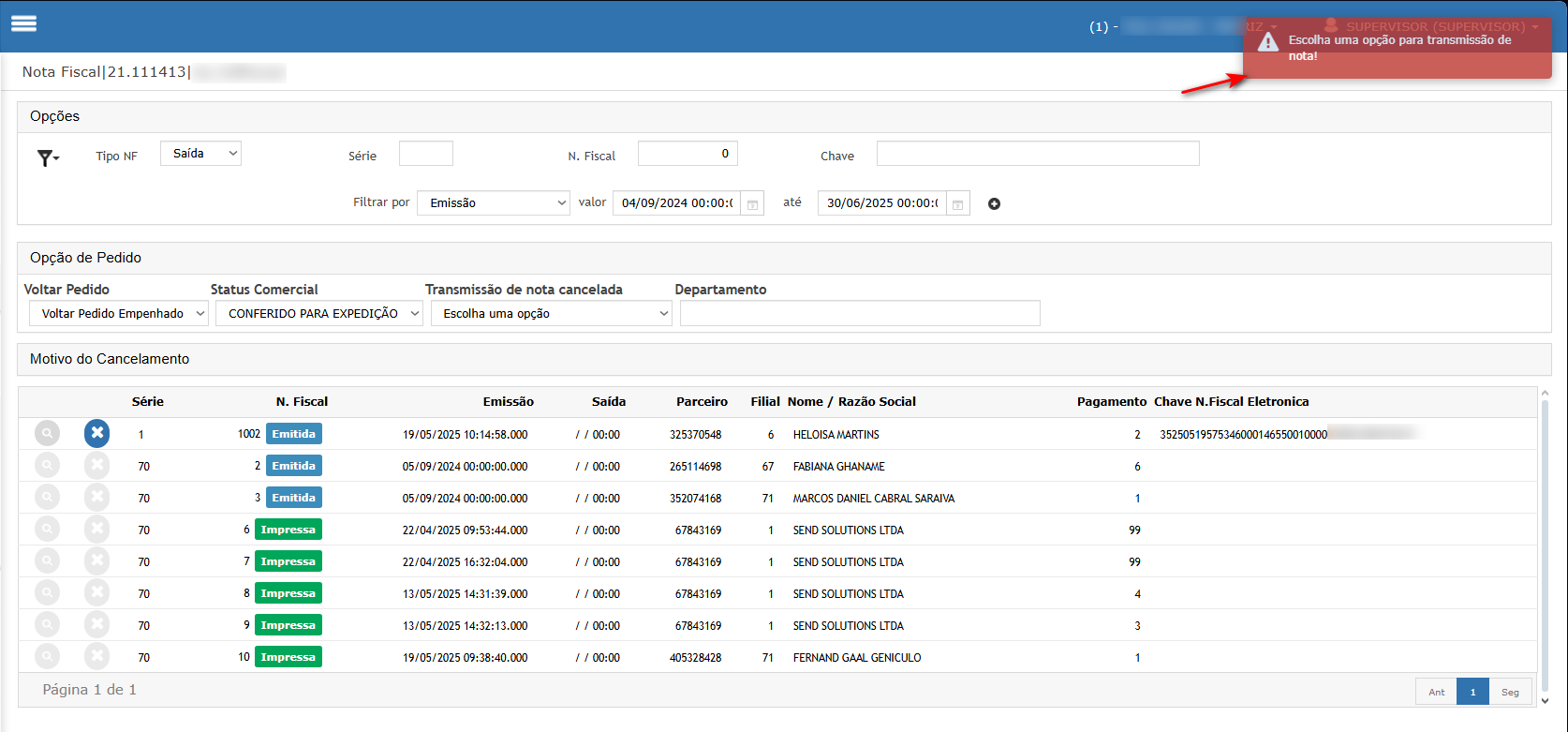Open the filter funnel options icon
Viewport: 1568px width, 732px height.
click(x=48, y=157)
